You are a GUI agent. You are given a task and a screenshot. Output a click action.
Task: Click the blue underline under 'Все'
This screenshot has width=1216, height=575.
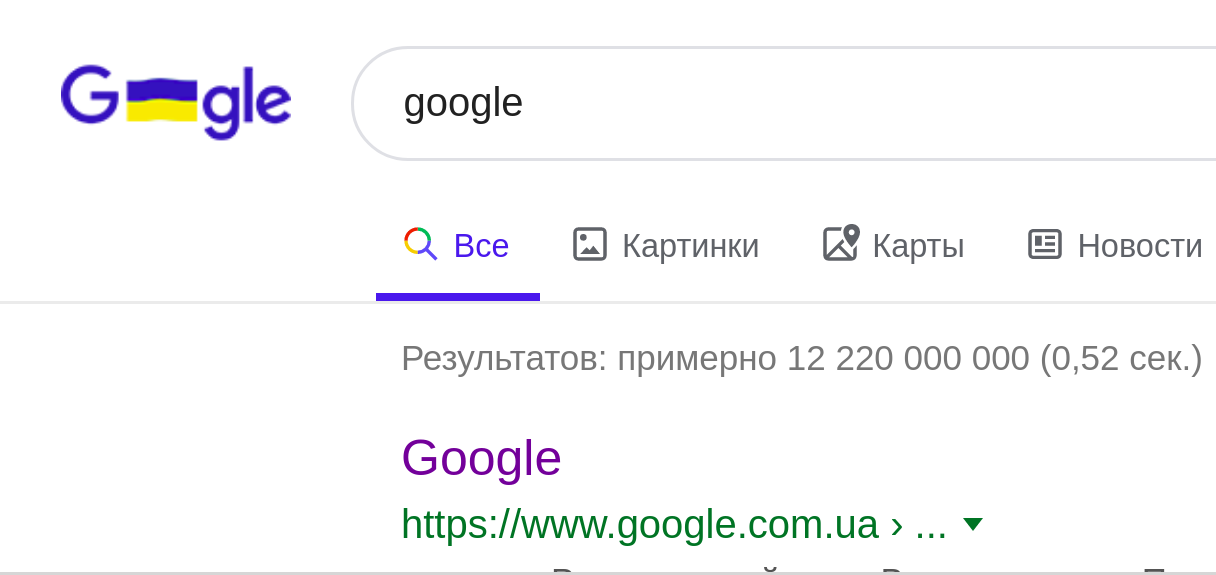click(x=458, y=297)
